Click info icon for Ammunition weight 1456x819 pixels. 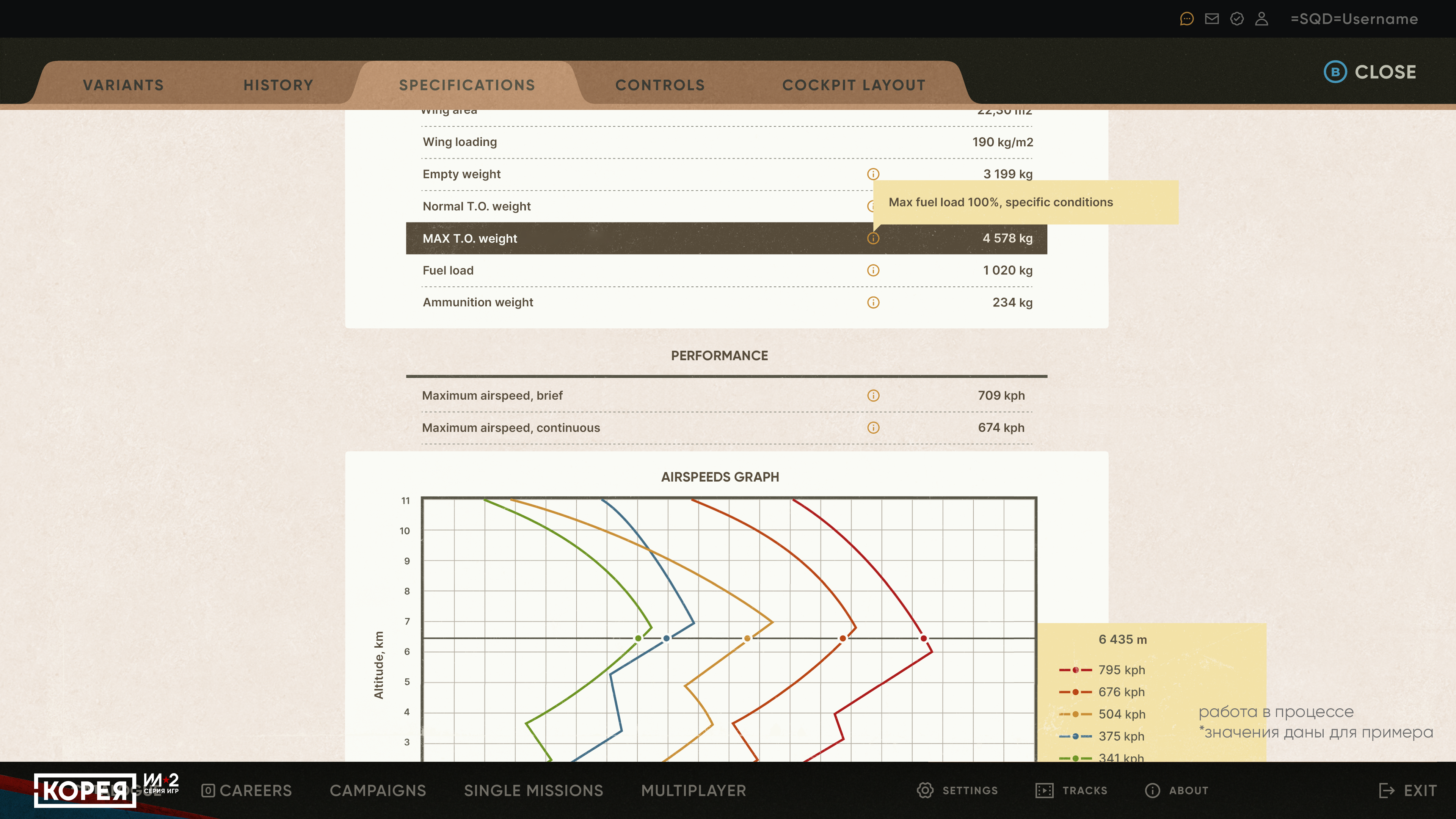click(873, 303)
